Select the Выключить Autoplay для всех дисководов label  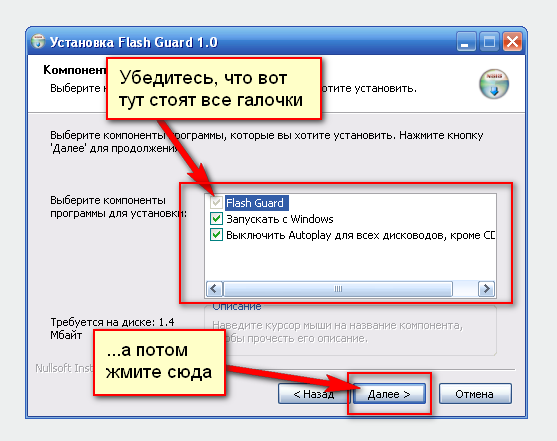[360, 235]
